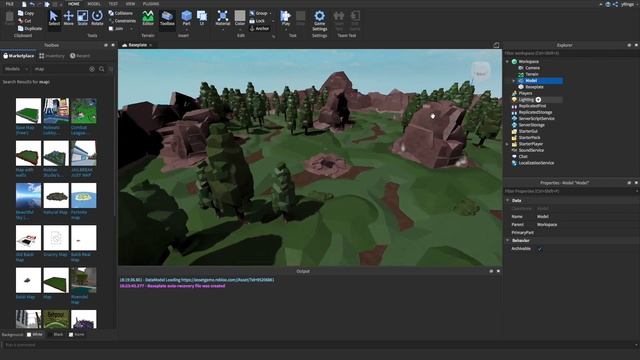Viewport: 640px width, 360px height.
Task: Click the Undo arrow in quick access bar
Action: (x=32, y=4)
